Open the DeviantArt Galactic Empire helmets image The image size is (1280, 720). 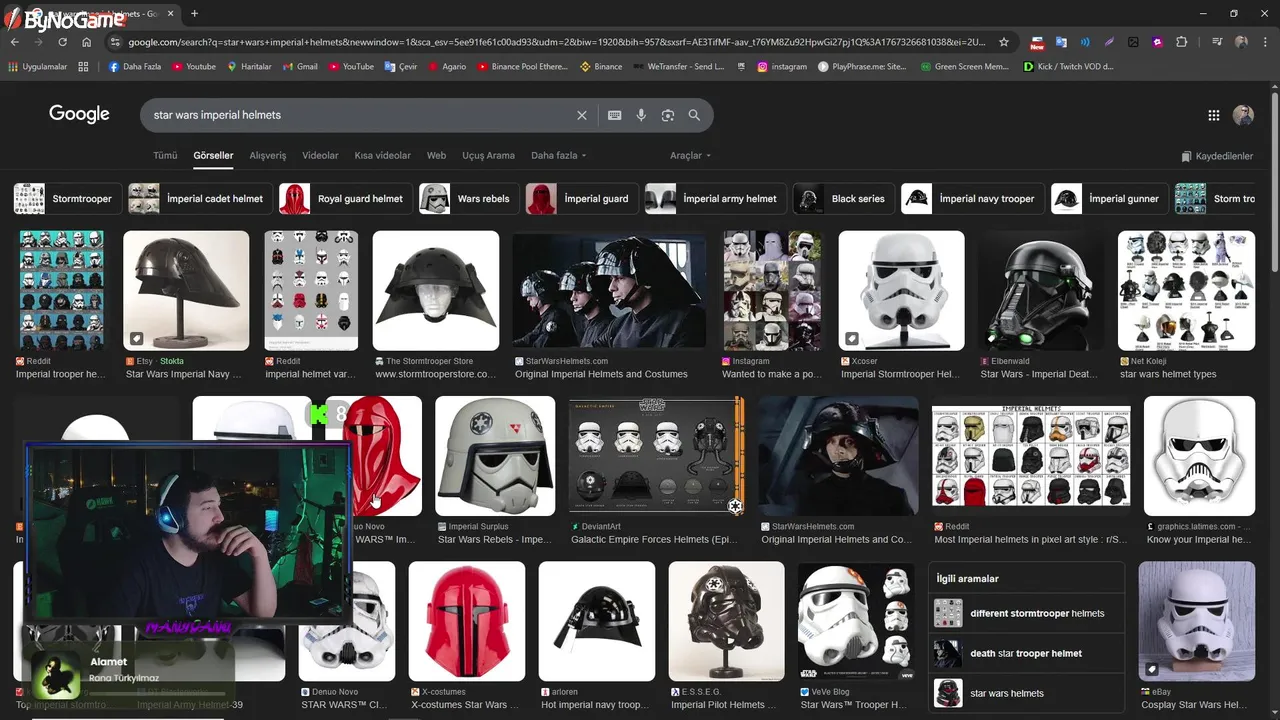[x=656, y=456]
